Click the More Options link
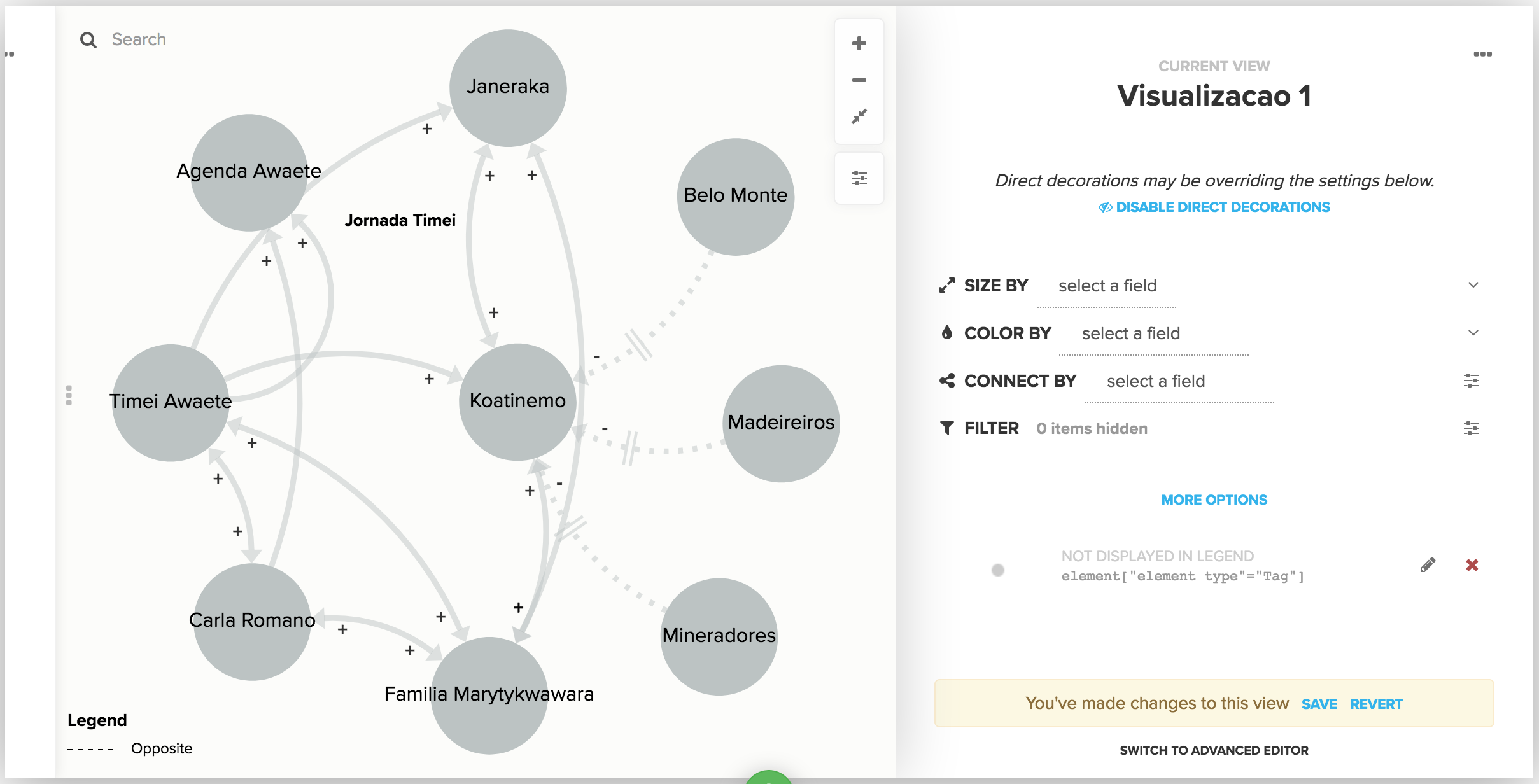The image size is (1539, 784). [1214, 500]
